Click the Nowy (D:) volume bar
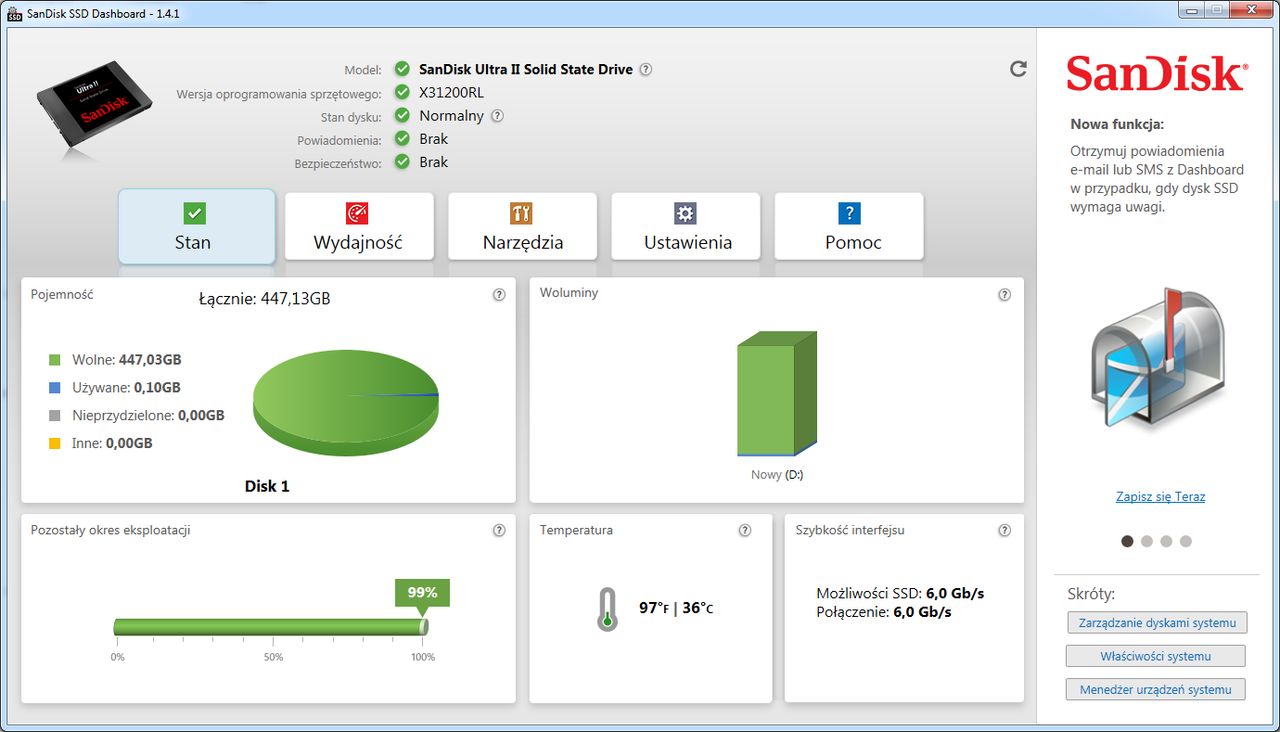The image size is (1280, 732). [777, 394]
